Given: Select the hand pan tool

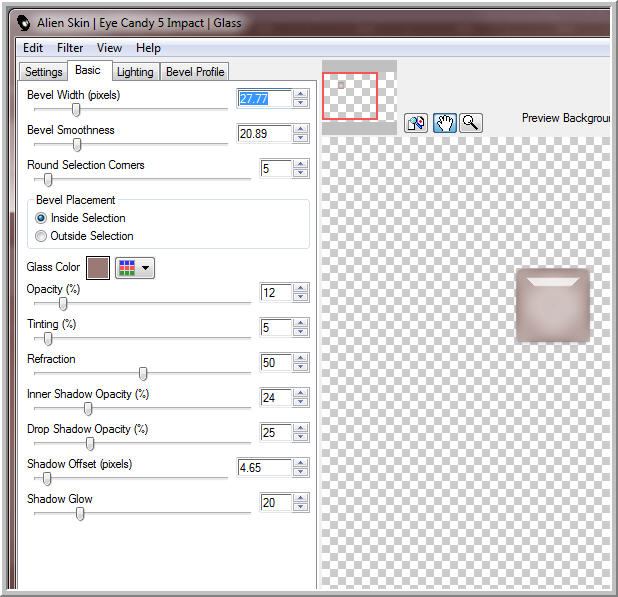Looking at the screenshot, I should pyautogui.click(x=445, y=123).
